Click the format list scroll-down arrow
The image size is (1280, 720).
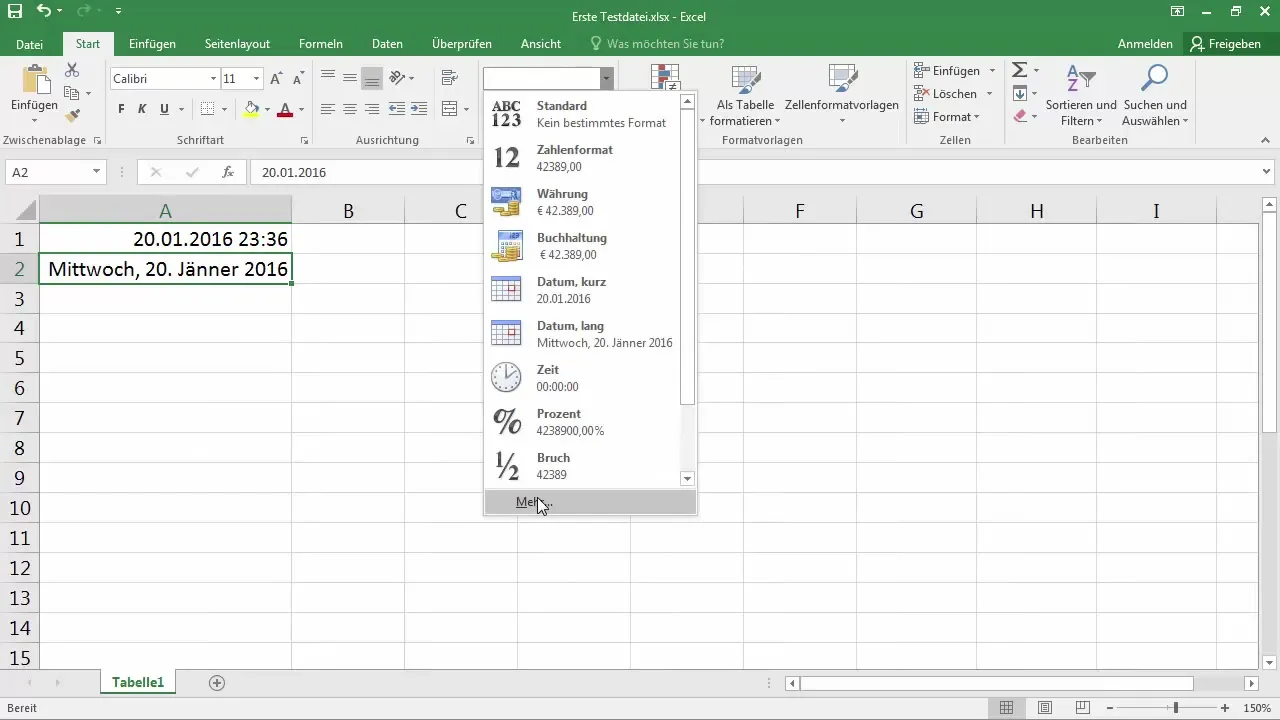click(x=687, y=479)
